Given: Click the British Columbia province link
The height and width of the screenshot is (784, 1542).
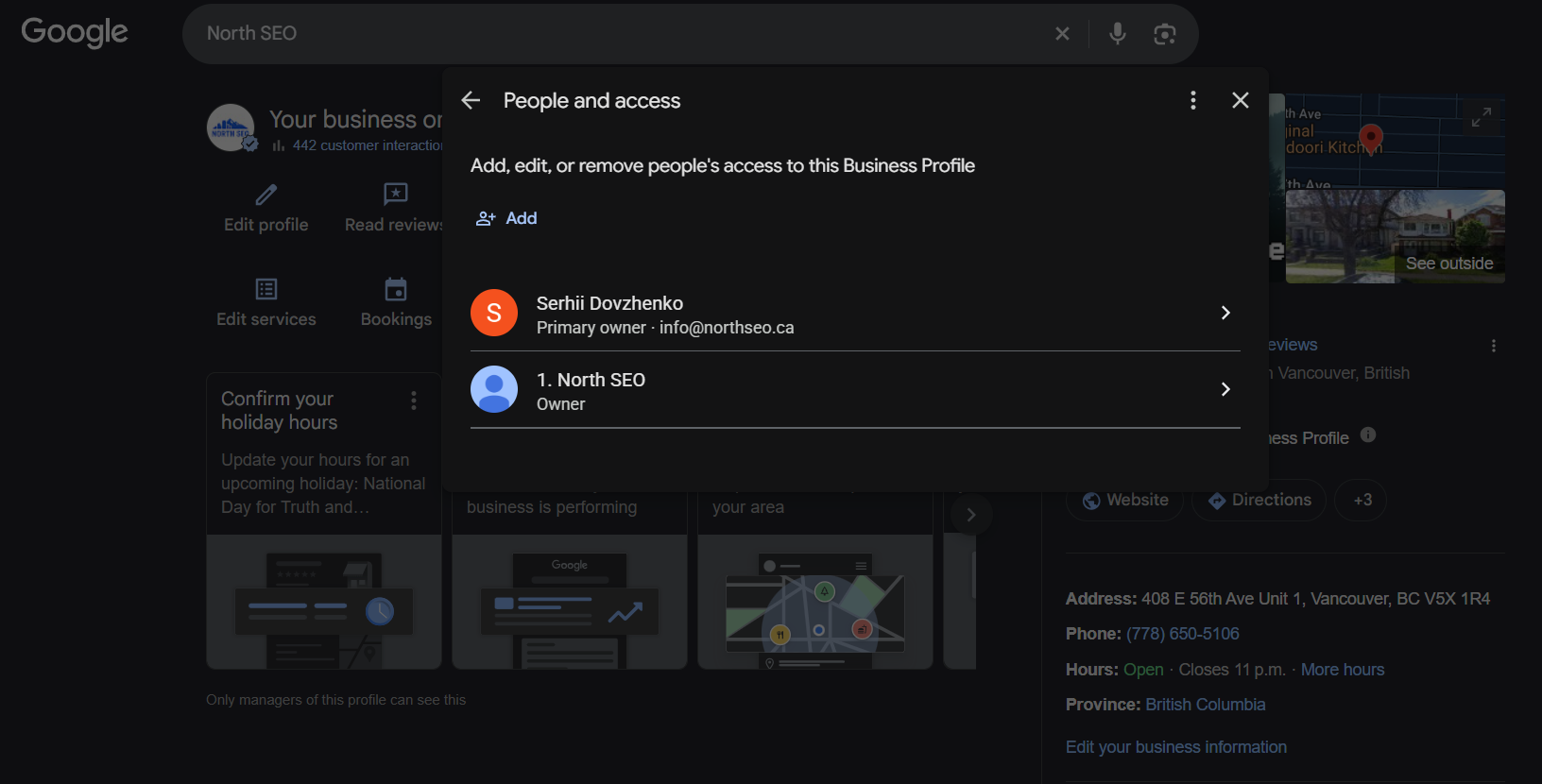Looking at the screenshot, I should [1206, 705].
